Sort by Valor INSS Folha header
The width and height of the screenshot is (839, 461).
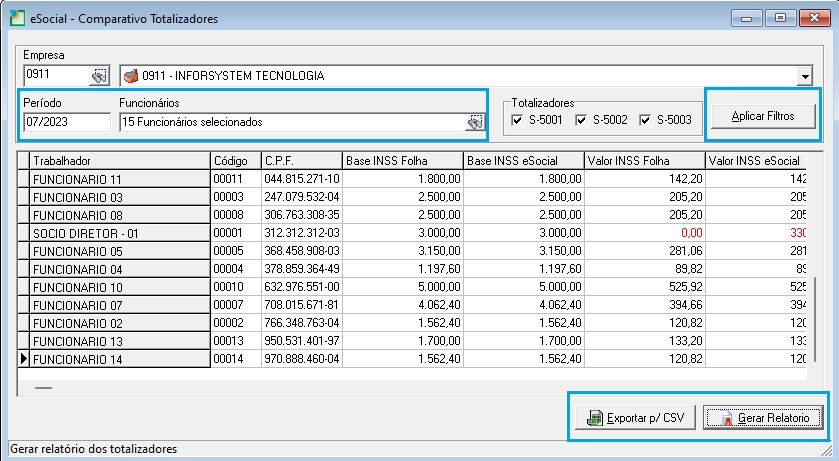point(645,160)
